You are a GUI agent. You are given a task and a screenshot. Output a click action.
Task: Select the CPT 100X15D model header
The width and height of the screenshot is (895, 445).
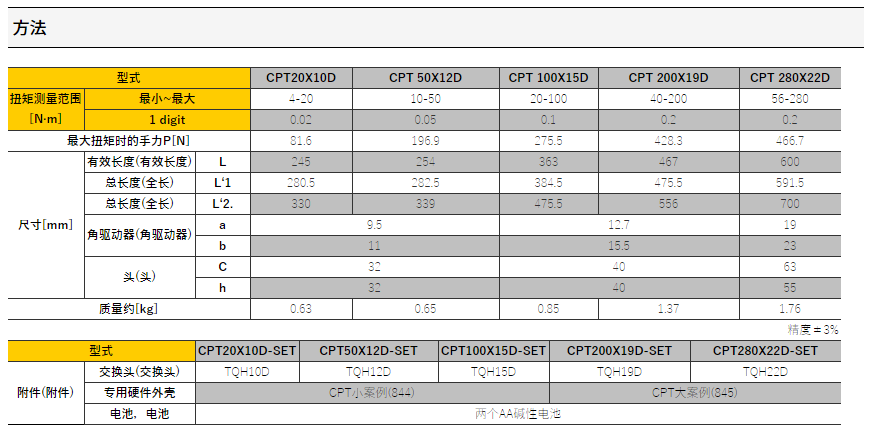(548, 77)
